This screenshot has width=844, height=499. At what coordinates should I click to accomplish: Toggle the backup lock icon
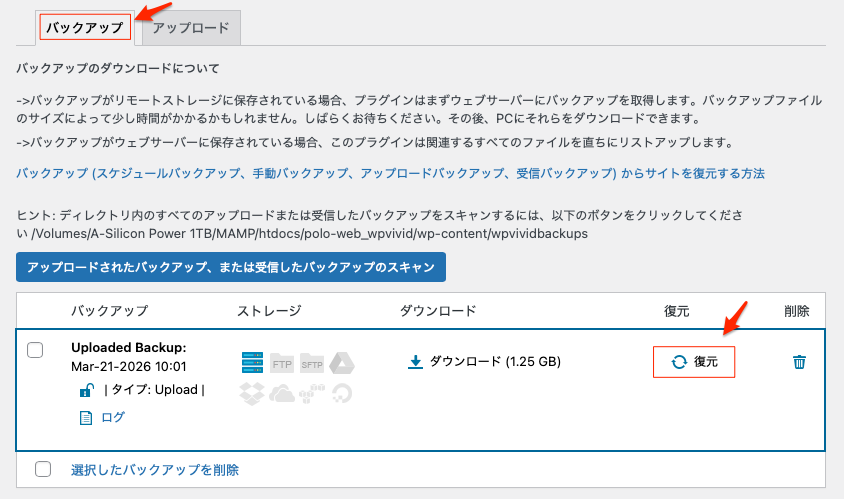87,390
